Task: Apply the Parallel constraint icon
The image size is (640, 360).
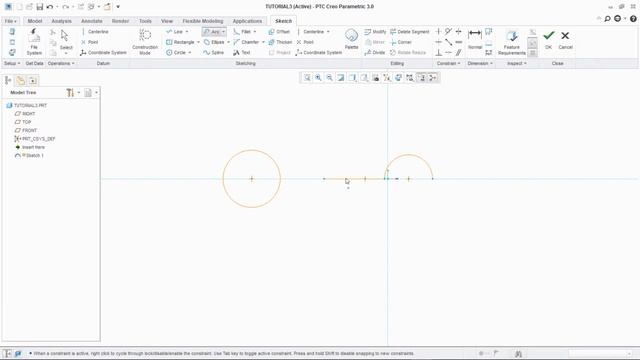Action: coord(459,53)
